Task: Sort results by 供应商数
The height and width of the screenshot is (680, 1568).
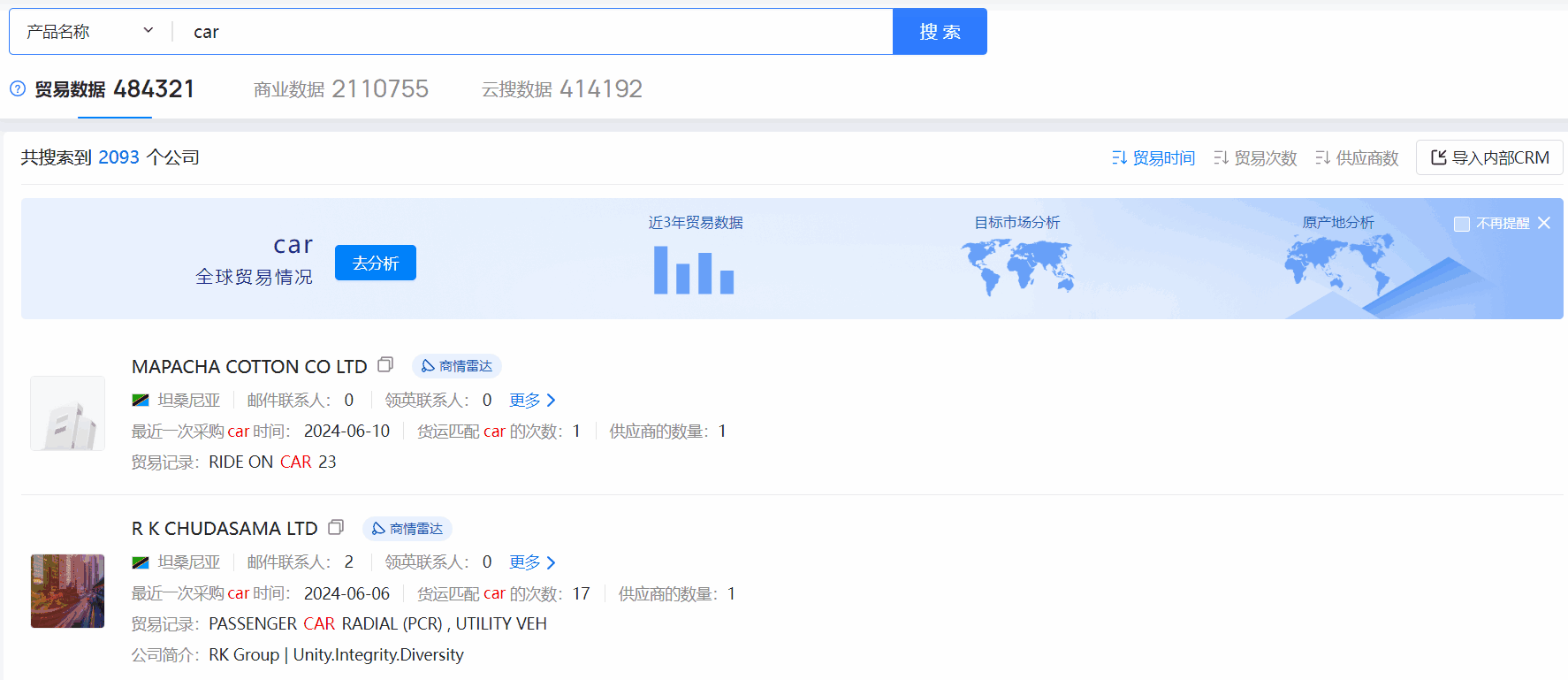Action: click(x=1357, y=158)
